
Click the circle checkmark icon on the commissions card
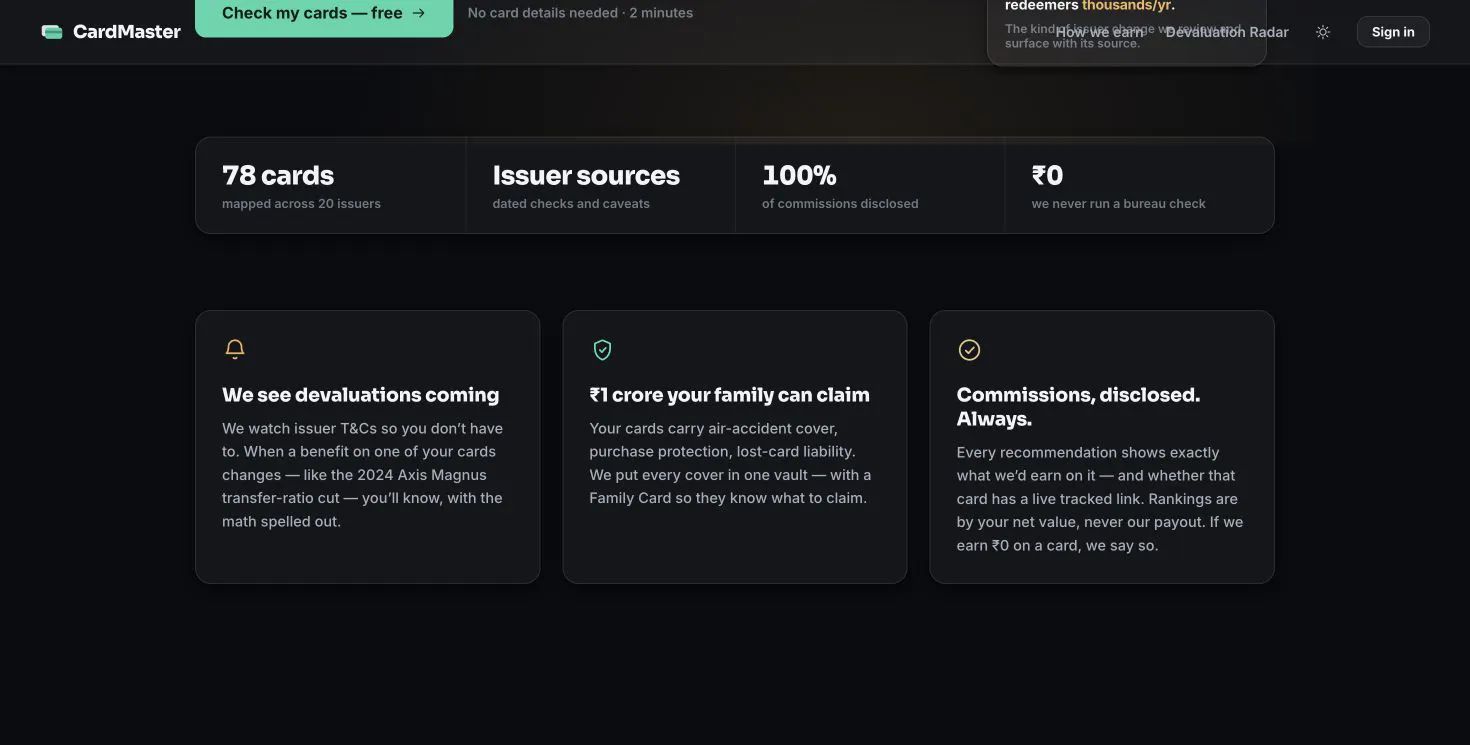pyautogui.click(x=969, y=349)
